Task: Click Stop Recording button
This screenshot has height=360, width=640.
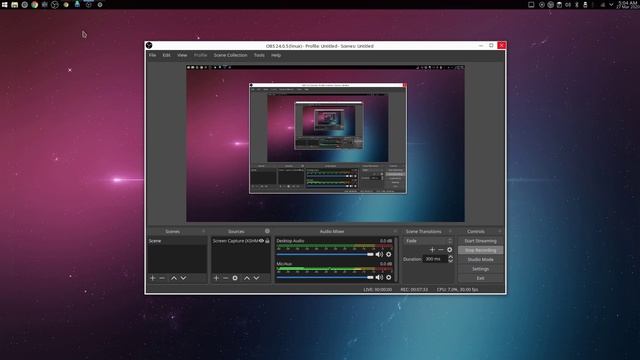Action: pyautogui.click(x=480, y=250)
